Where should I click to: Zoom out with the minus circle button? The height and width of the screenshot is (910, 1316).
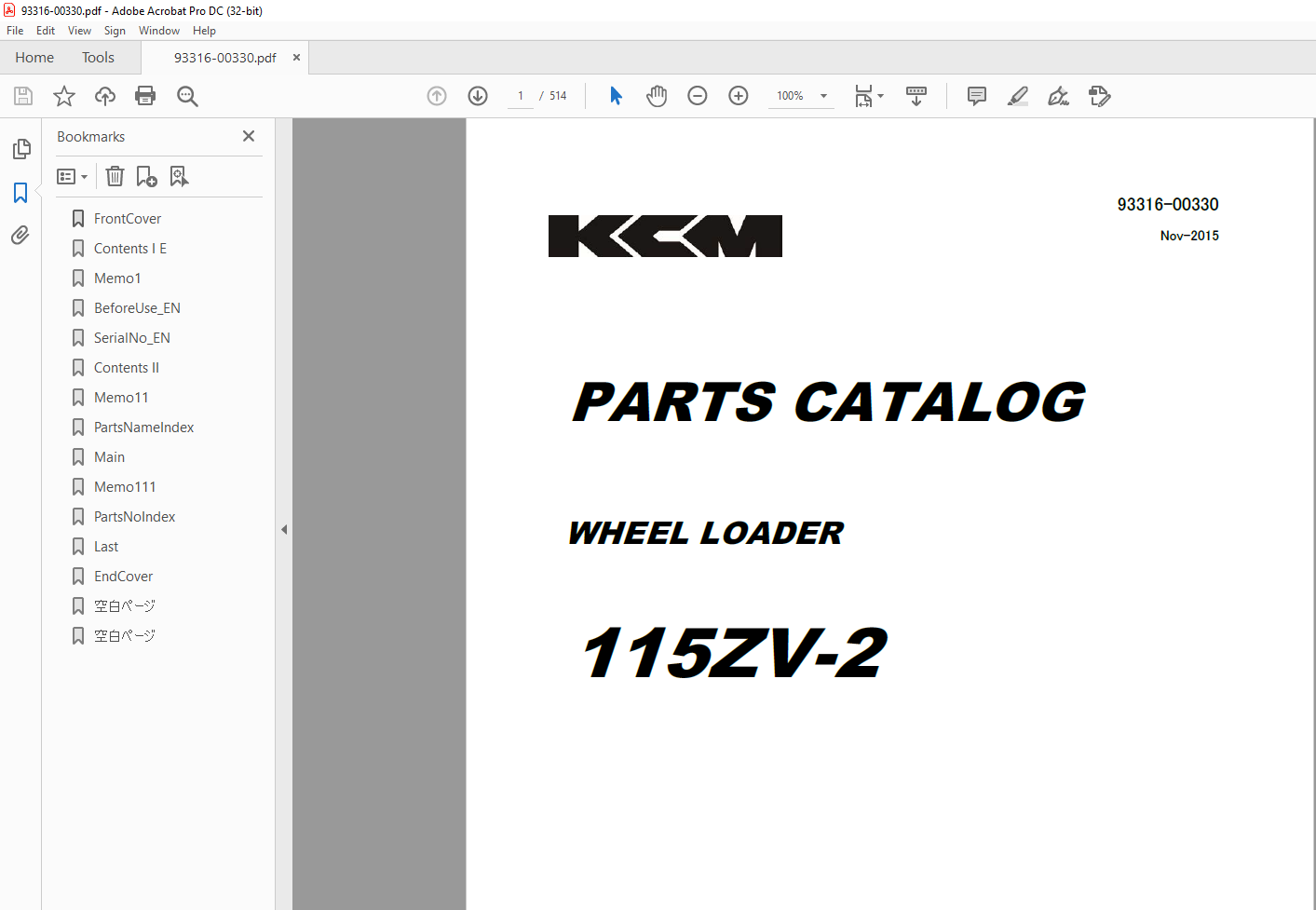(x=698, y=96)
